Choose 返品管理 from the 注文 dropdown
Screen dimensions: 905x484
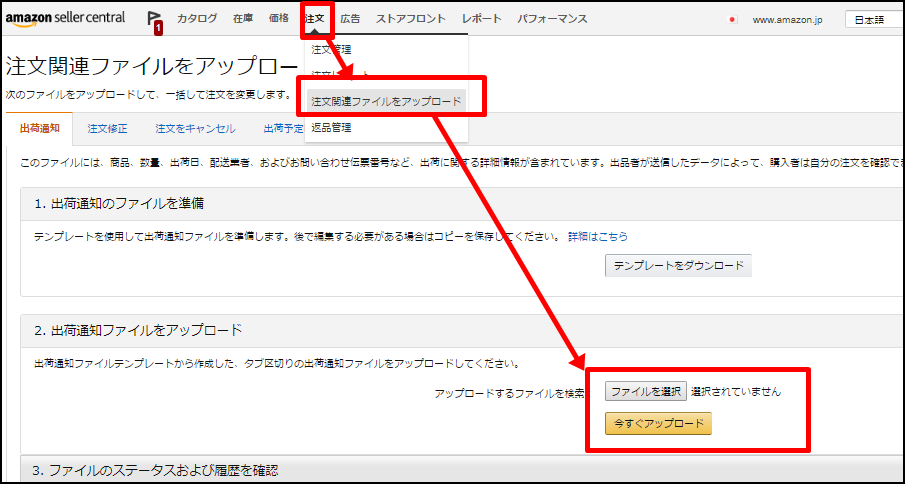coord(331,128)
